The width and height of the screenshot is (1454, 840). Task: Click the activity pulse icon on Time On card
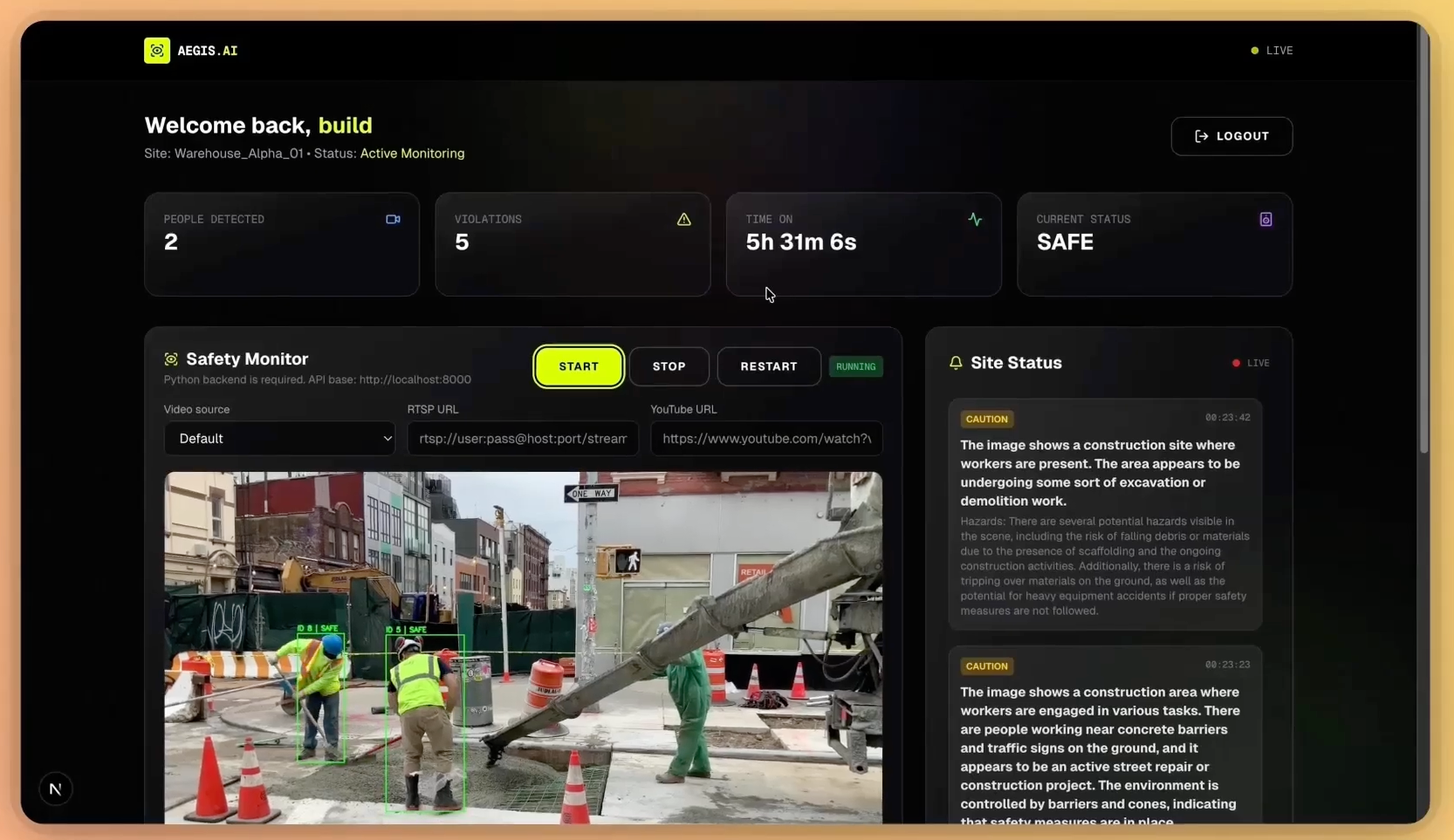pos(976,219)
